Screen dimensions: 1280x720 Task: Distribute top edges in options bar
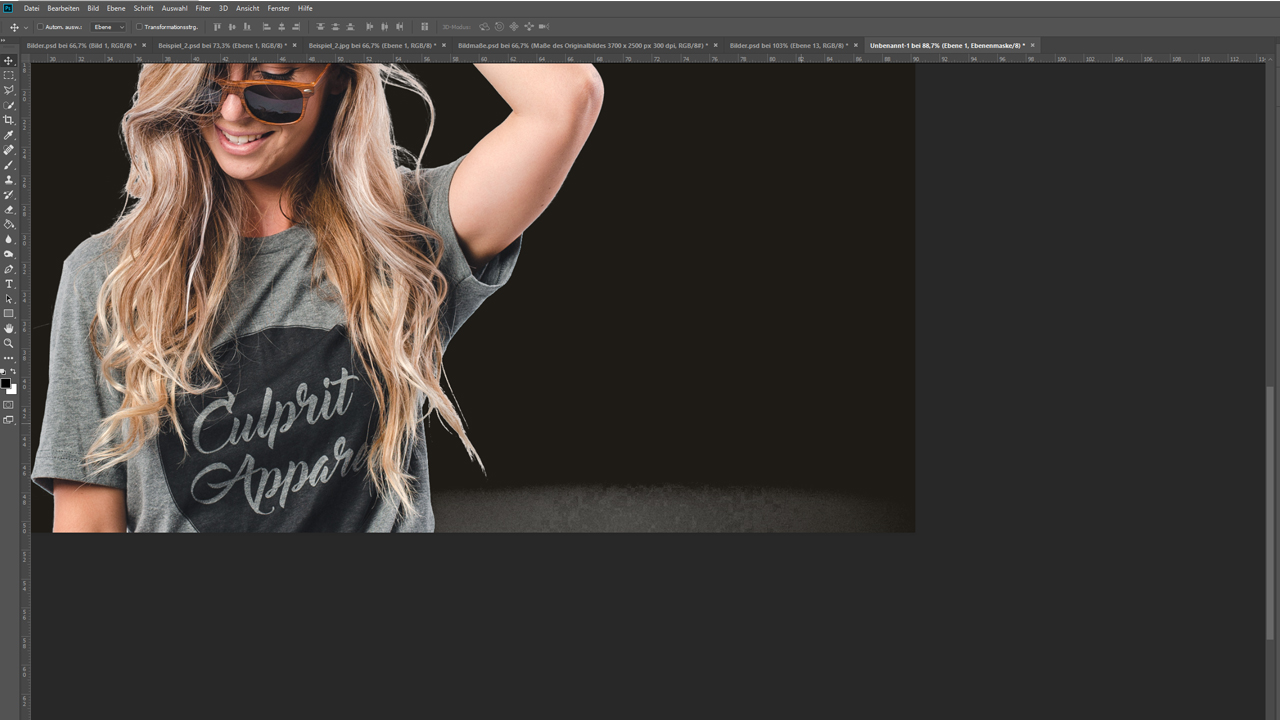coord(320,27)
